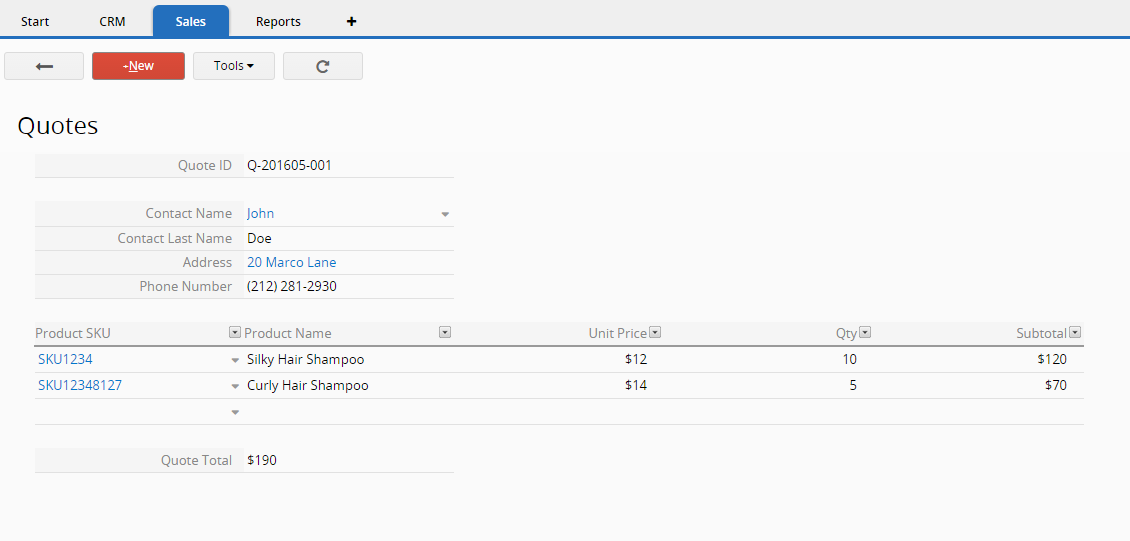Viewport: 1130px width, 541px height.
Task: Click the phone number (212) 281-2930
Action: click(x=292, y=287)
